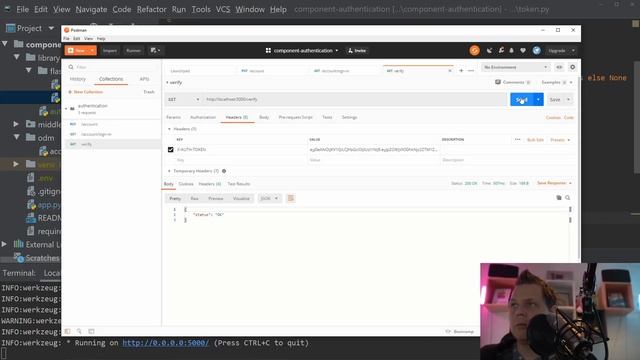Open the VCS menu in PyCharm

coord(223,9)
